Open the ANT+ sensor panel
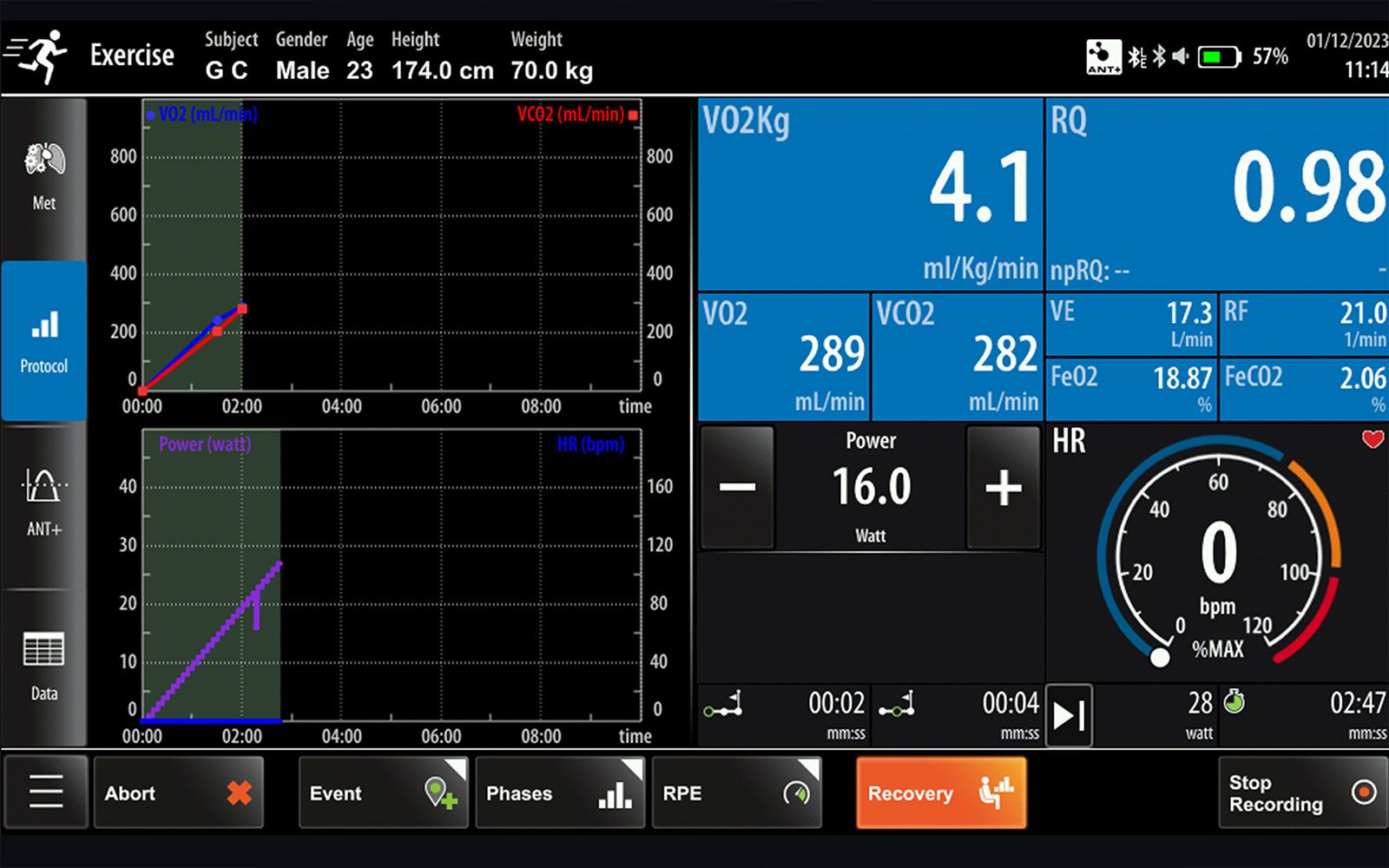The height and width of the screenshot is (868, 1389). 43,502
